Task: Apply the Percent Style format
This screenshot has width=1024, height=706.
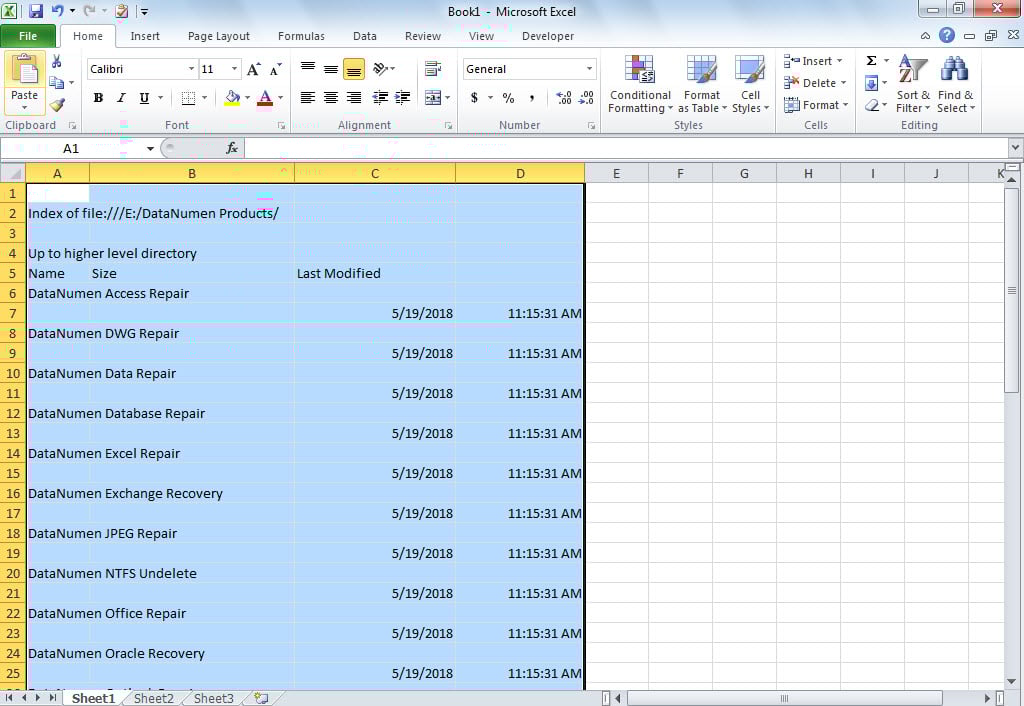Action: 508,98
